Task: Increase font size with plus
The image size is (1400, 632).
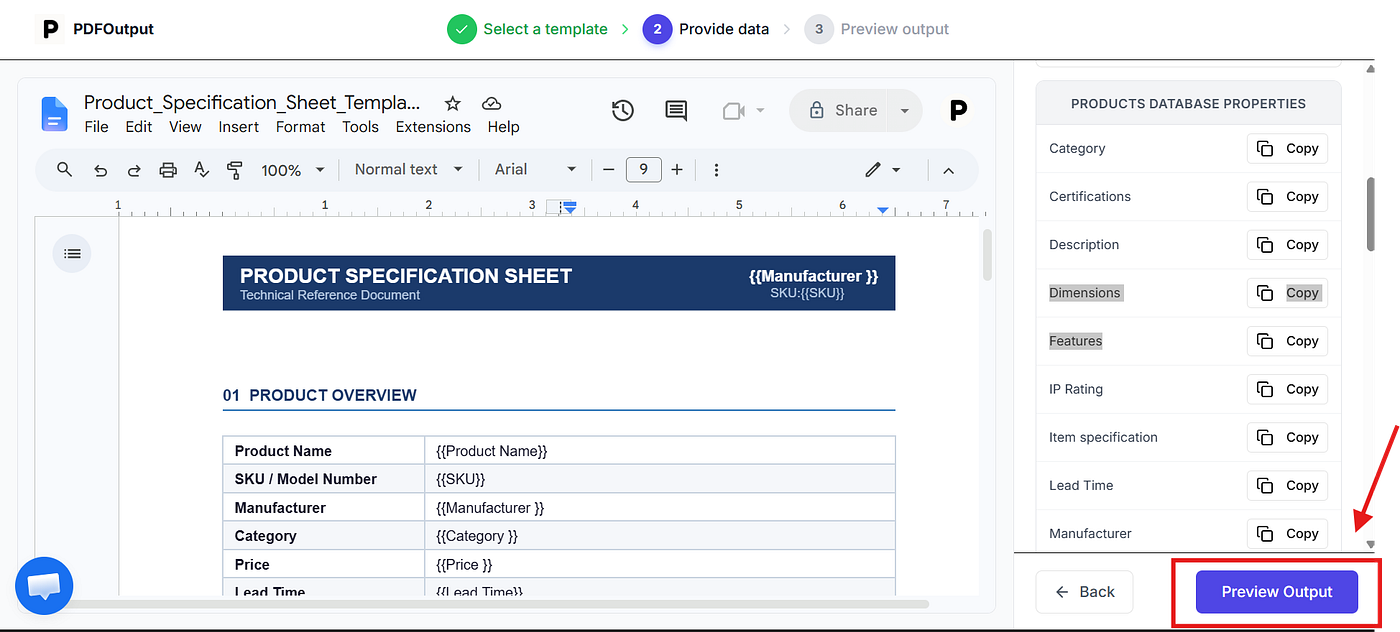Action: pos(677,170)
